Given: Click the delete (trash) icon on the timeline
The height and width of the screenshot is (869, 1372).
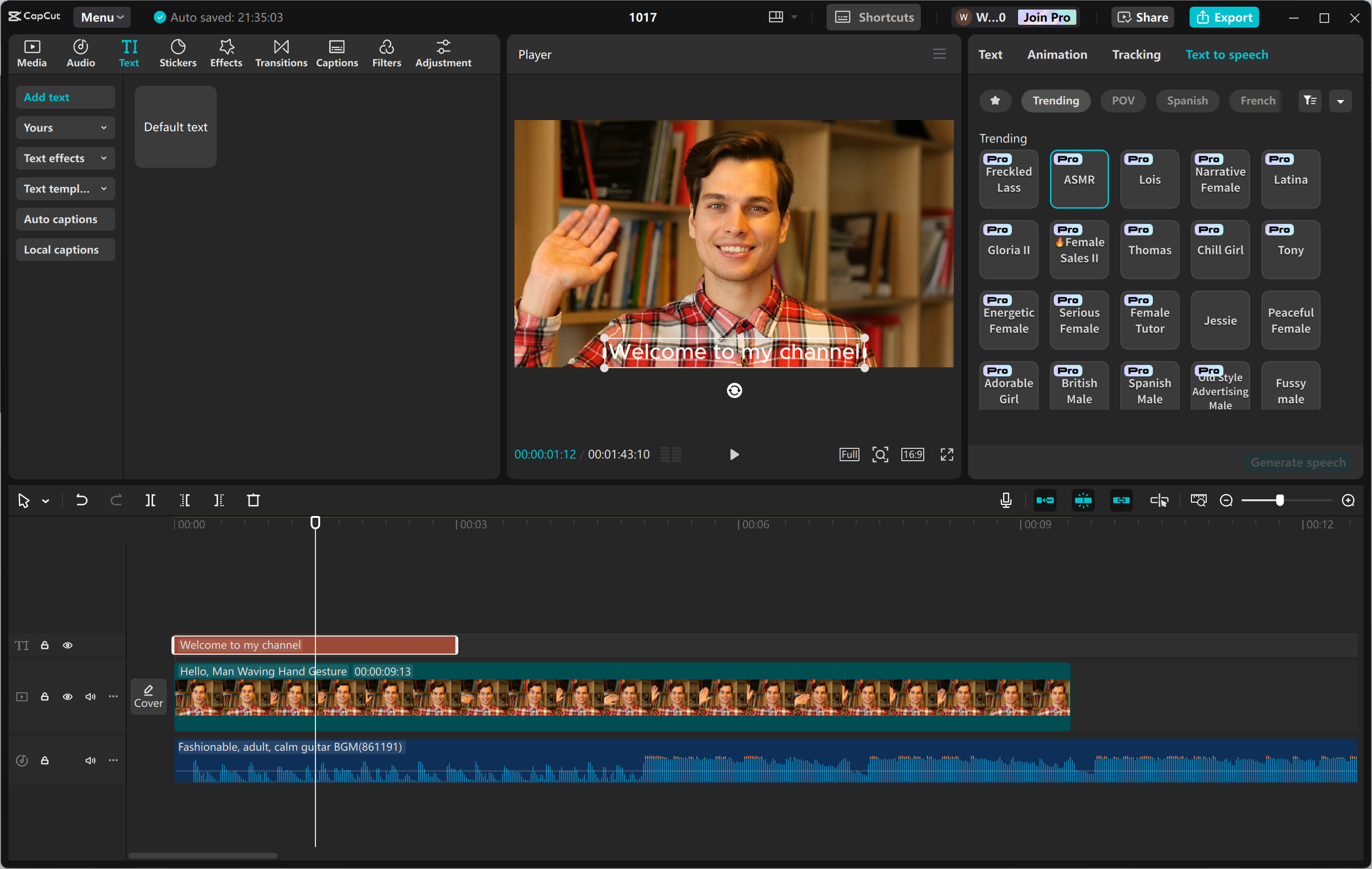Looking at the screenshot, I should (254, 500).
